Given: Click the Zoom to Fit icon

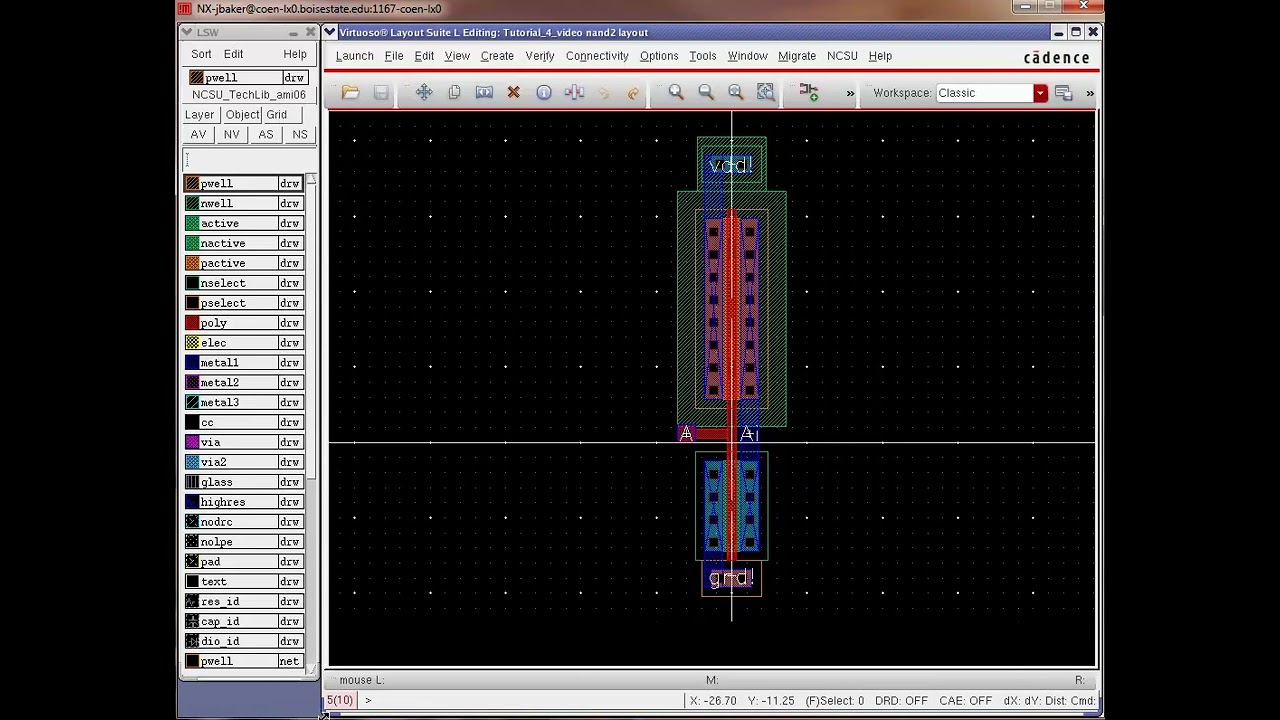Looking at the screenshot, I should click(x=736, y=93).
